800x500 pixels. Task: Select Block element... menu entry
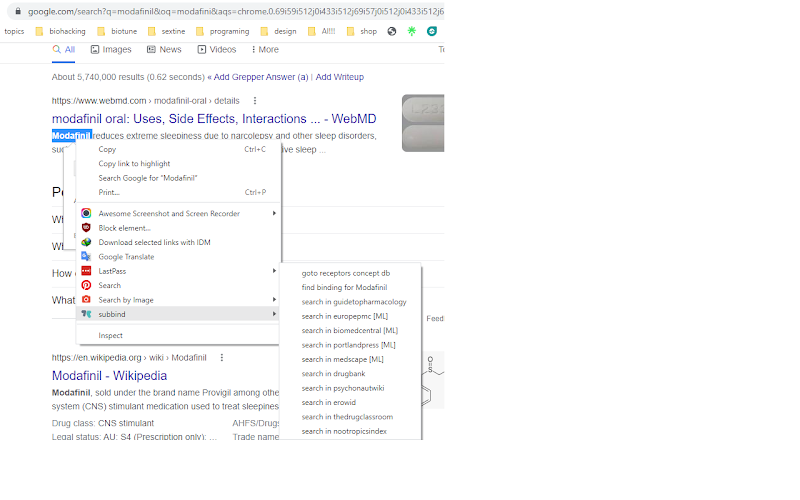click(178, 228)
